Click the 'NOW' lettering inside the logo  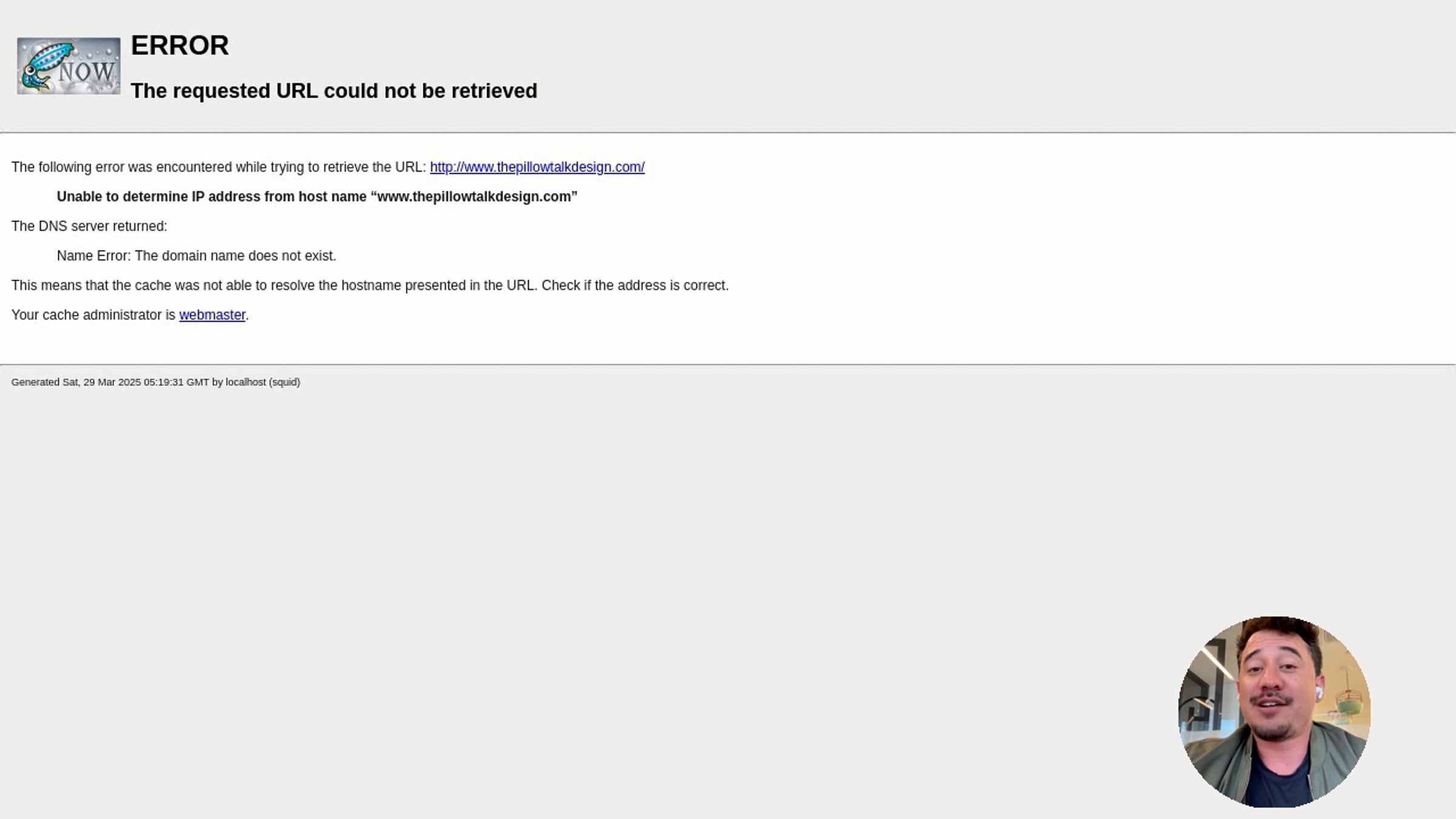tap(87, 72)
